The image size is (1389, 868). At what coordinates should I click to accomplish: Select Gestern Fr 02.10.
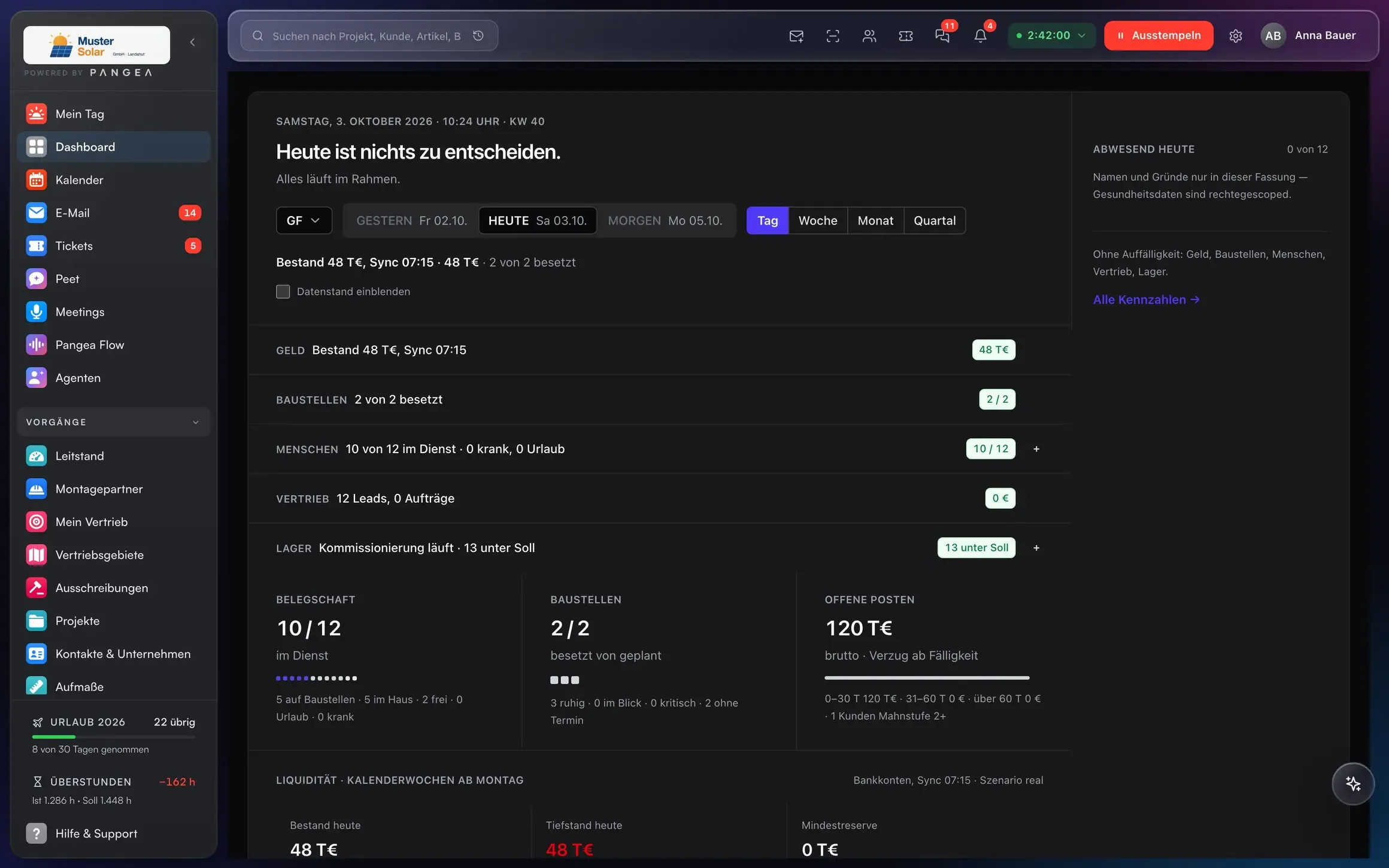click(x=411, y=220)
